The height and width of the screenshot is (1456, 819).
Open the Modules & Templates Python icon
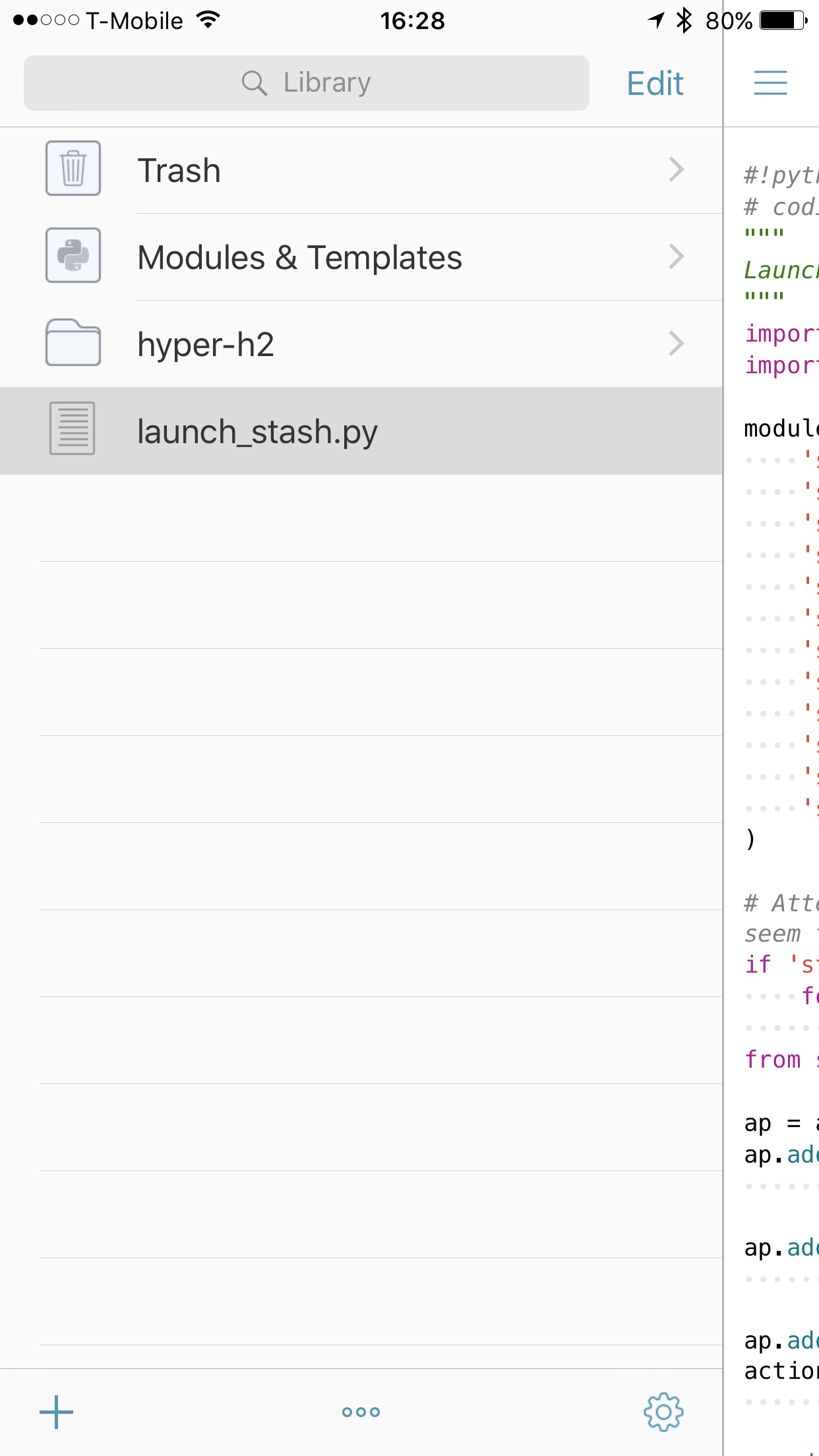(73, 255)
